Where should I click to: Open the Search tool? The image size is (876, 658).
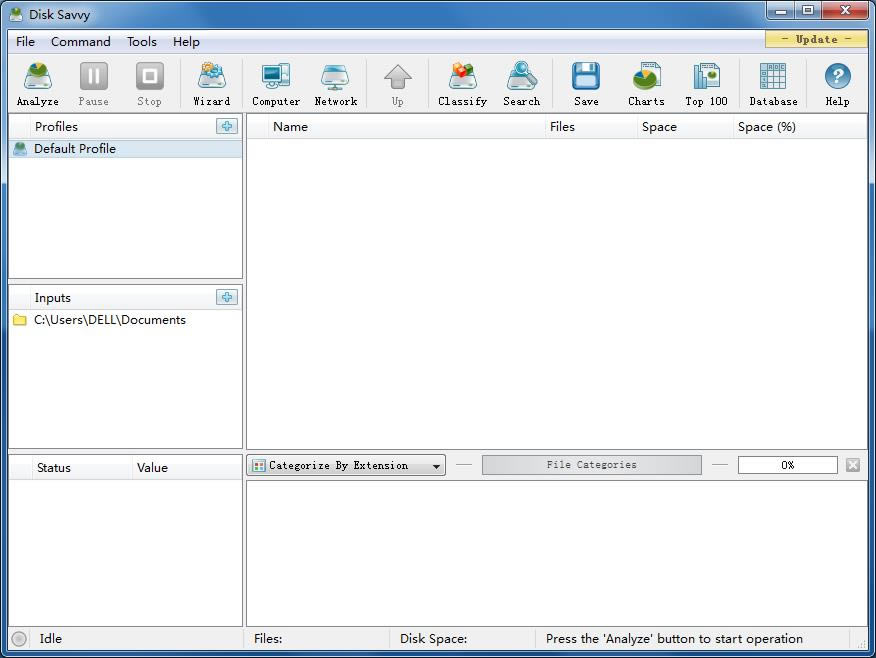coord(522,84)
